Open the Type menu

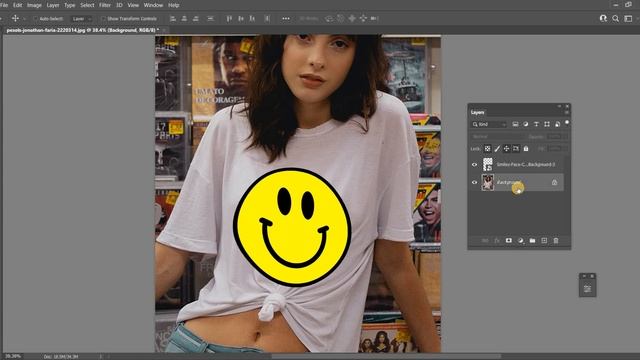tap(69, 5)
